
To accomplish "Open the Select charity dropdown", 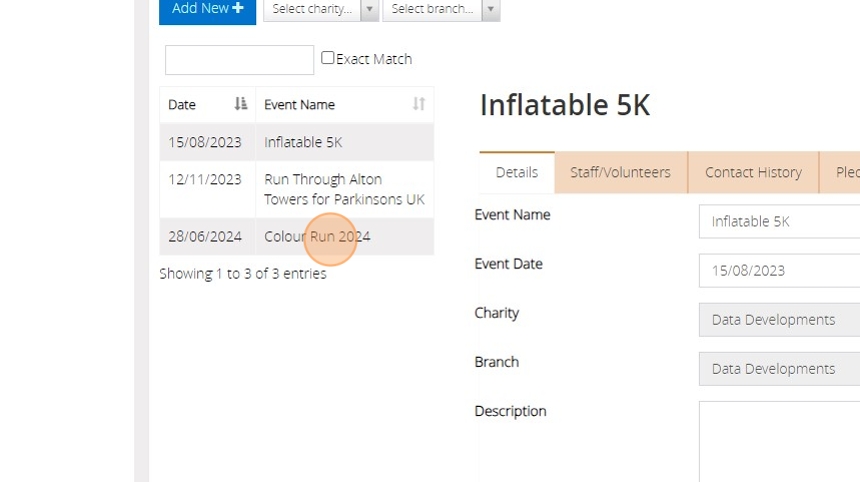I will [x=321, y=9].
